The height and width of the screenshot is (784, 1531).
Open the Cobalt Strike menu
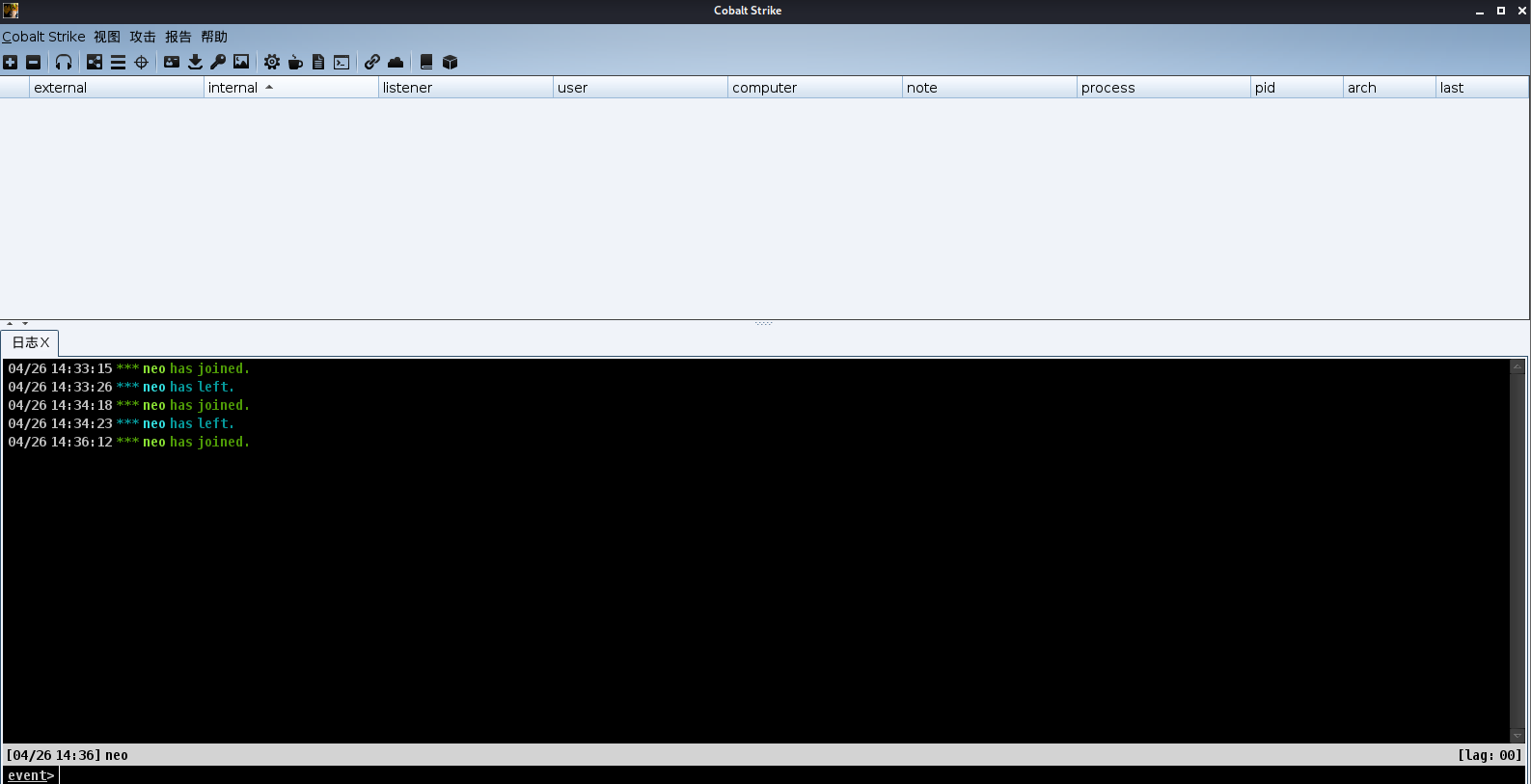(x=43, y=37)
